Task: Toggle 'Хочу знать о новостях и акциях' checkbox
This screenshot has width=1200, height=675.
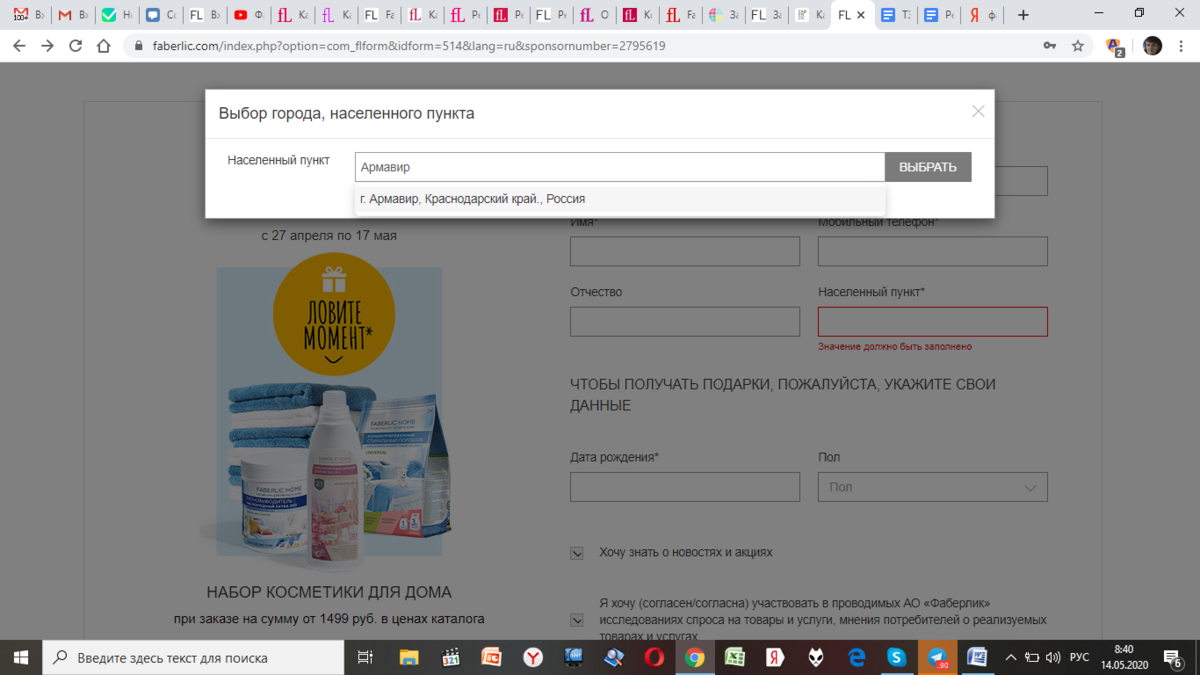Action: [577, 553]
